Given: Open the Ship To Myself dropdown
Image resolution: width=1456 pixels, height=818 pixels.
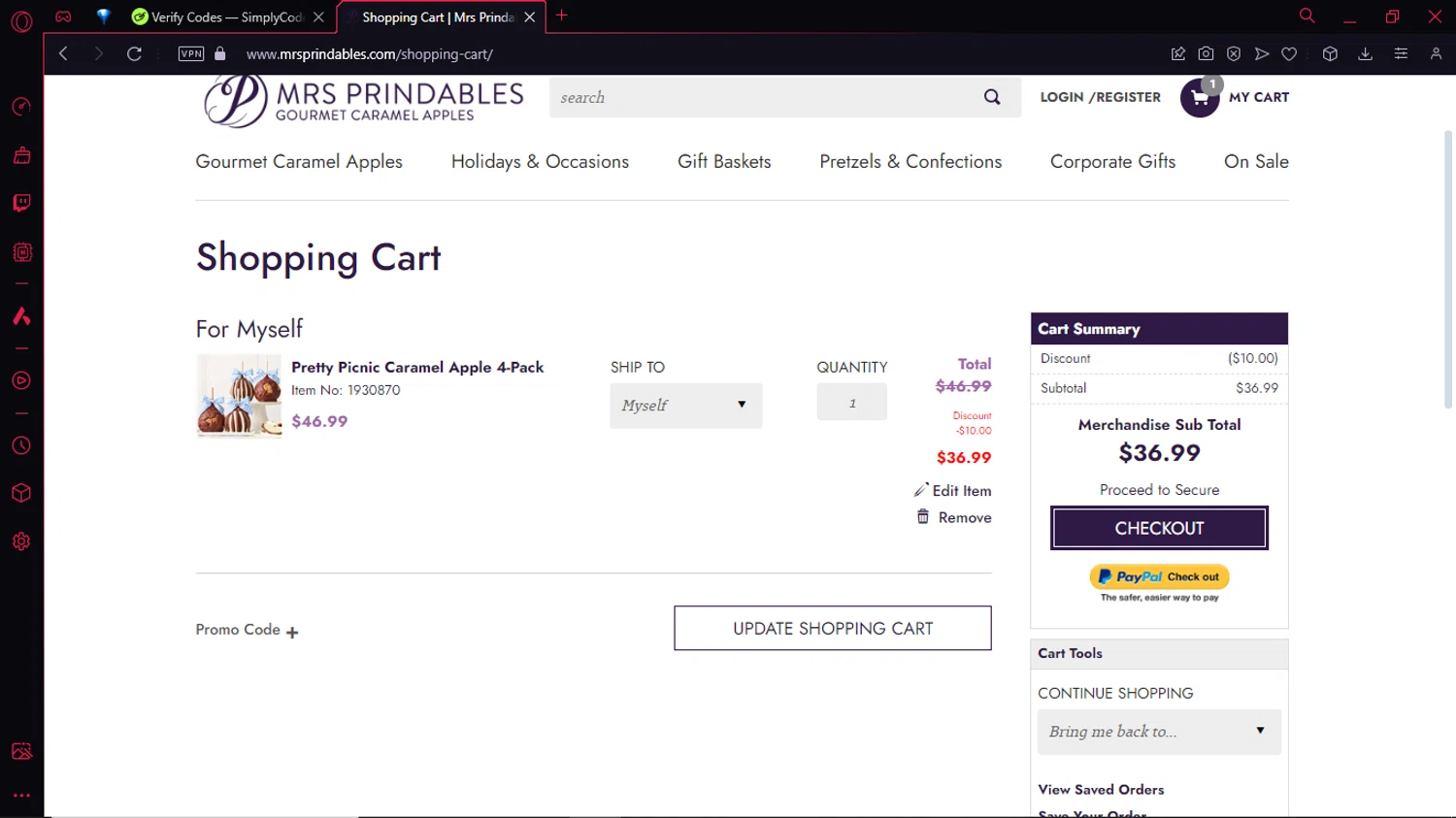Looking at the screenshot, I should [x=685, y=406].
